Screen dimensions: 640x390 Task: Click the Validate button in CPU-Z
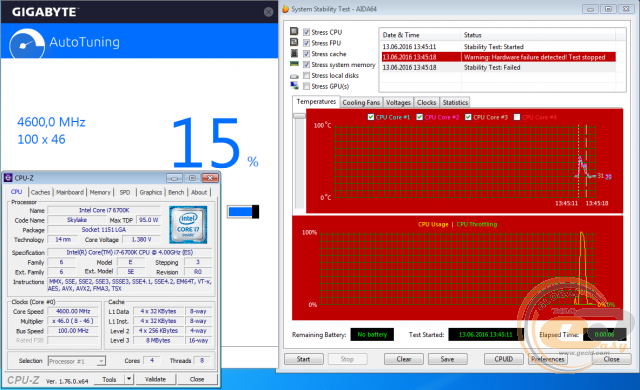[156, 379]
